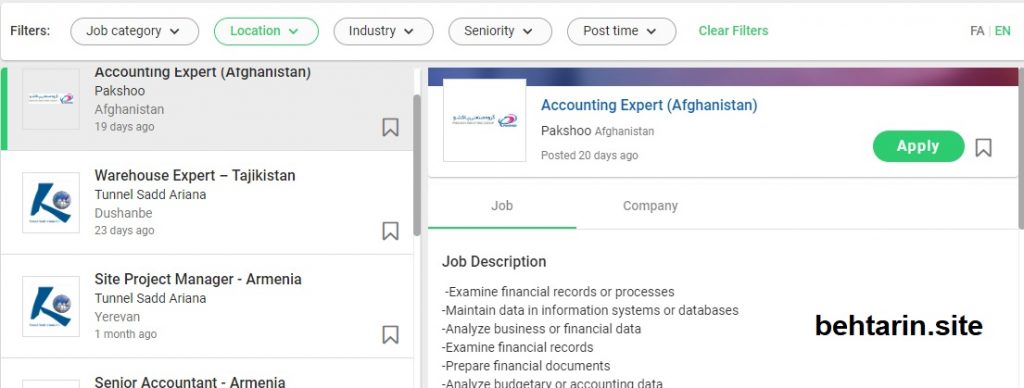Click the Pakshoo logo in job details
The width and height of the screenshot is (1024, 388).
point(484,120)
